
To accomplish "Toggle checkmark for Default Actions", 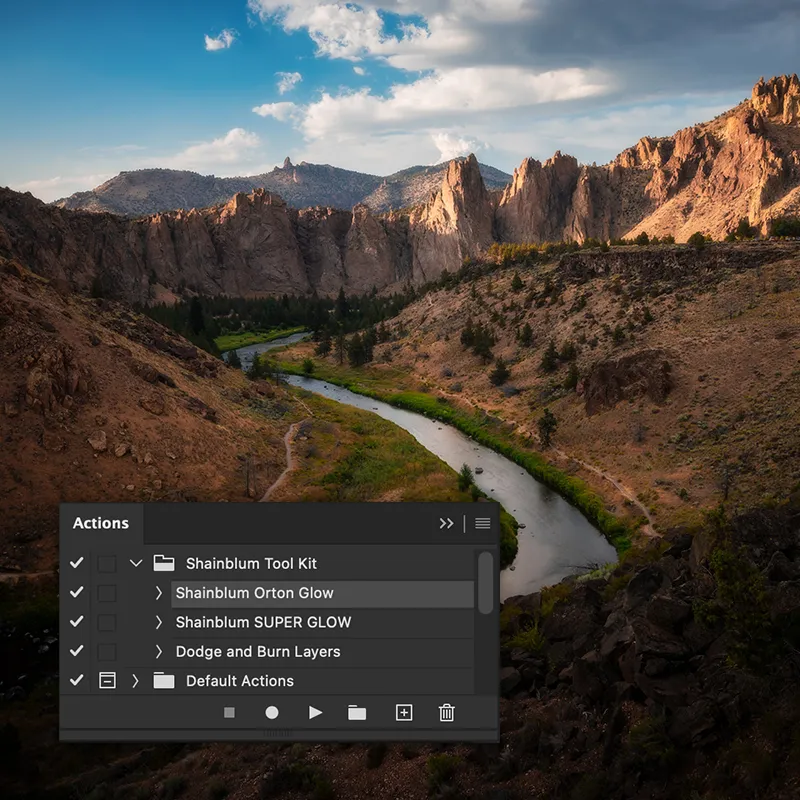I will [77, 680].
